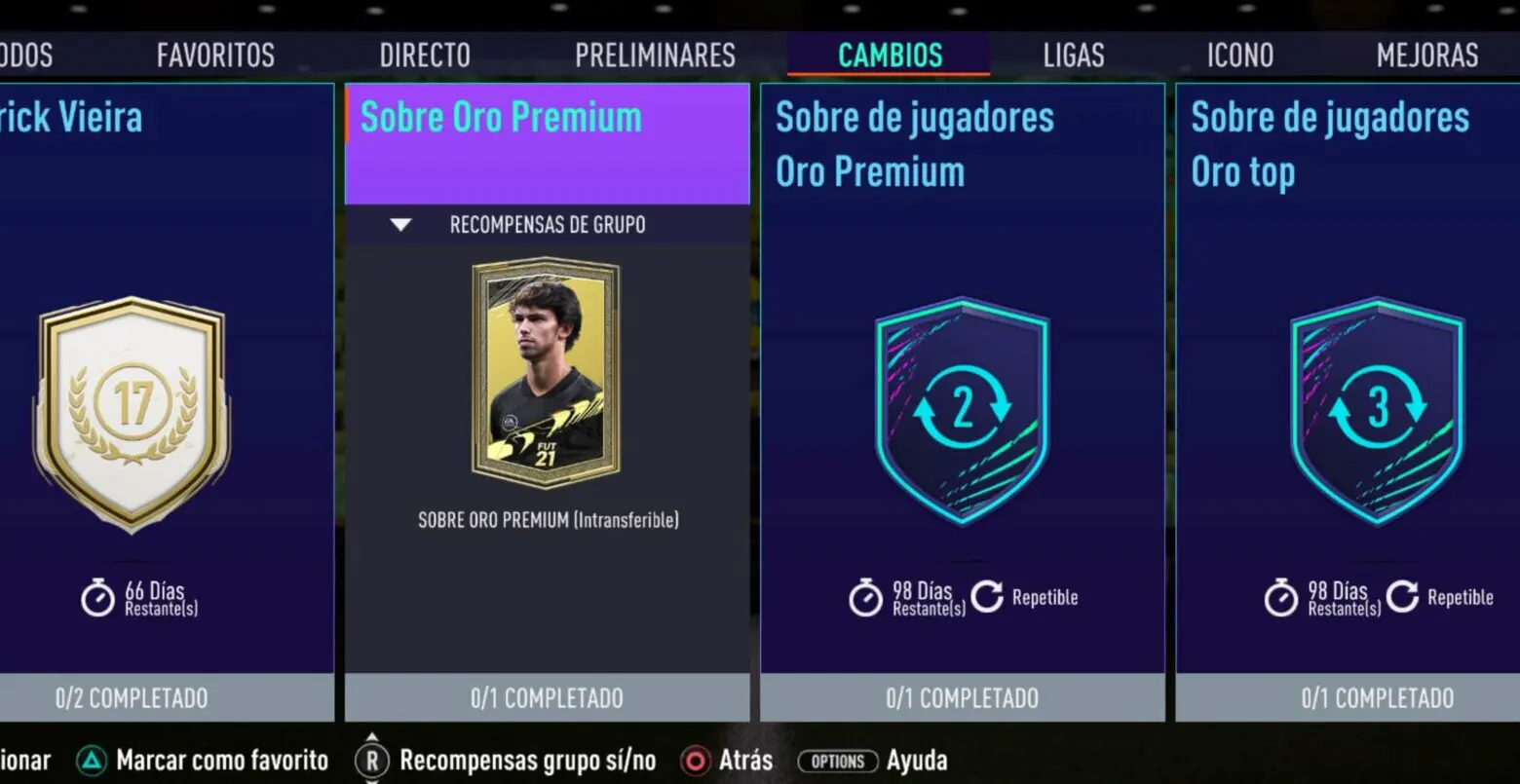Click the stopwatch icon on Oro top card
Viewport: 1520px width, 784px height.
pyautogui.click(x=1281, y=598)
